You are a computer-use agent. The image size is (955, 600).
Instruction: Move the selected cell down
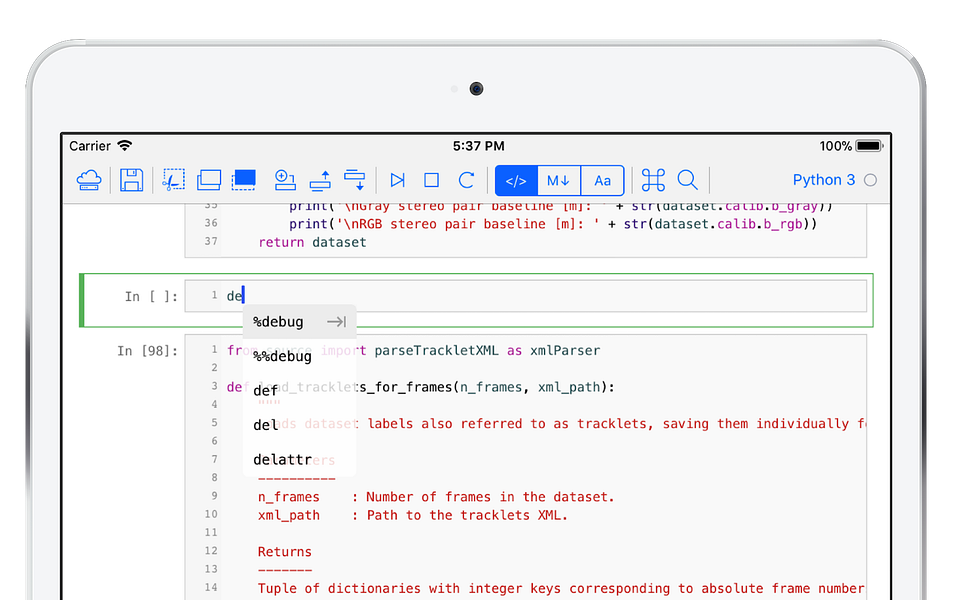point(354,180)
